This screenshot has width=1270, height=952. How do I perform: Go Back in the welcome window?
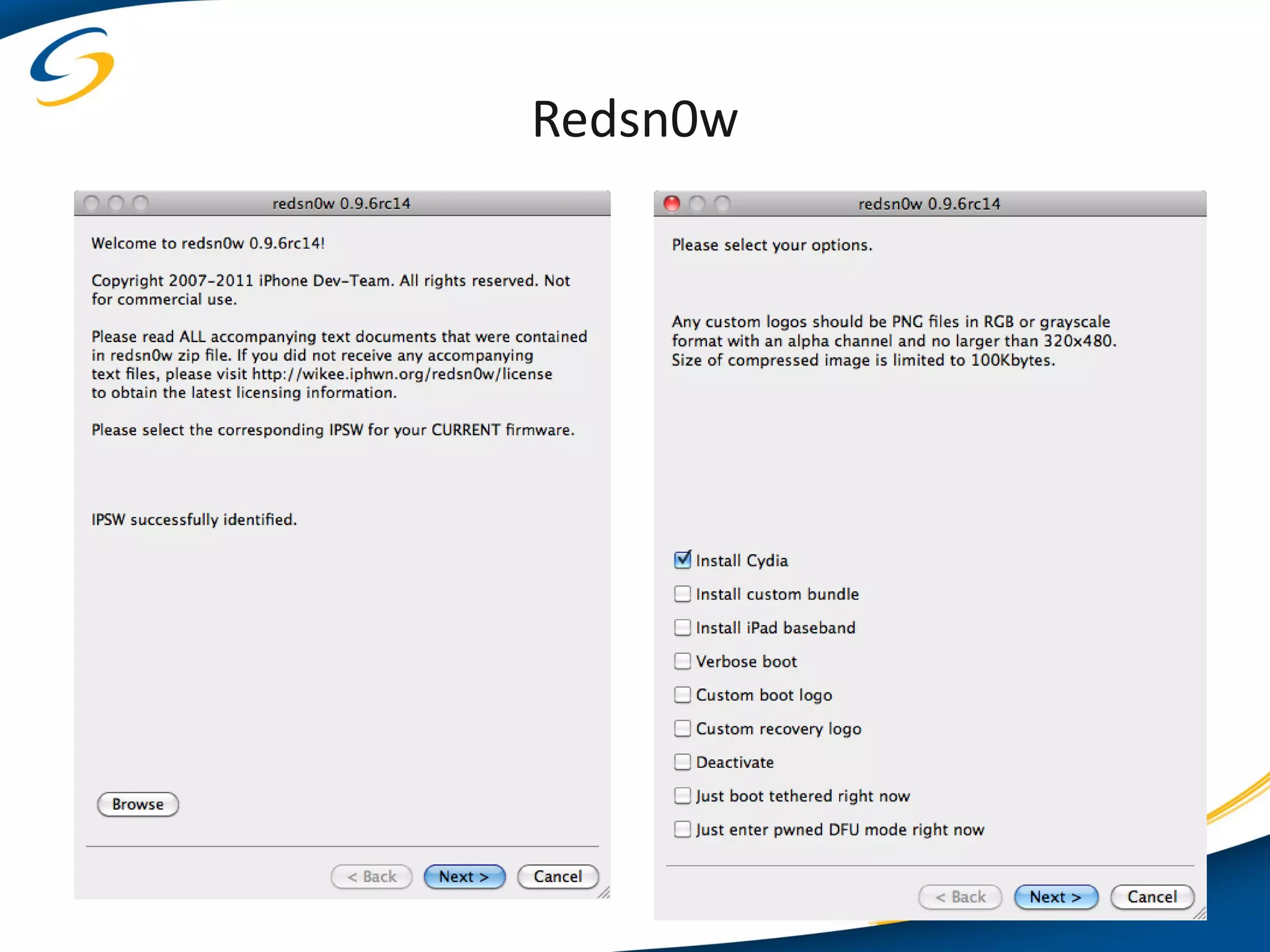(371, 876)
